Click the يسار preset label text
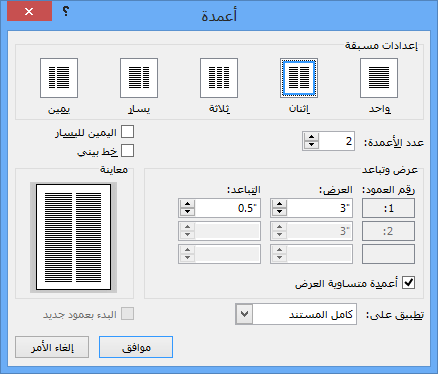The height and width of the screenshot is (374, 438). pos(139,109)
